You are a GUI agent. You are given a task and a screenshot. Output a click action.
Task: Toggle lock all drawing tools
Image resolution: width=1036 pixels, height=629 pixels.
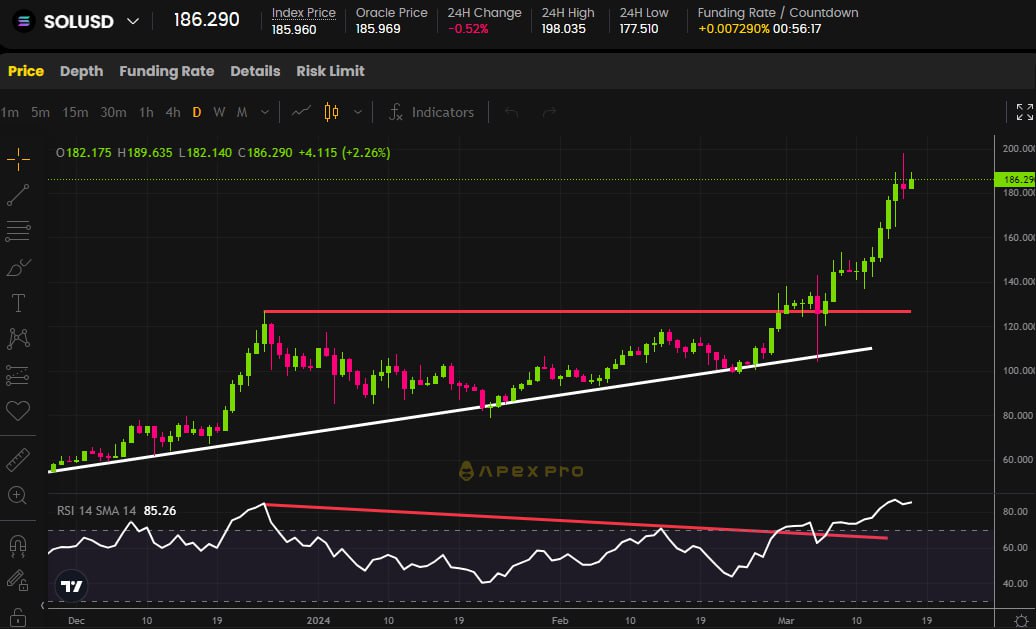click(x=18, y=617)
